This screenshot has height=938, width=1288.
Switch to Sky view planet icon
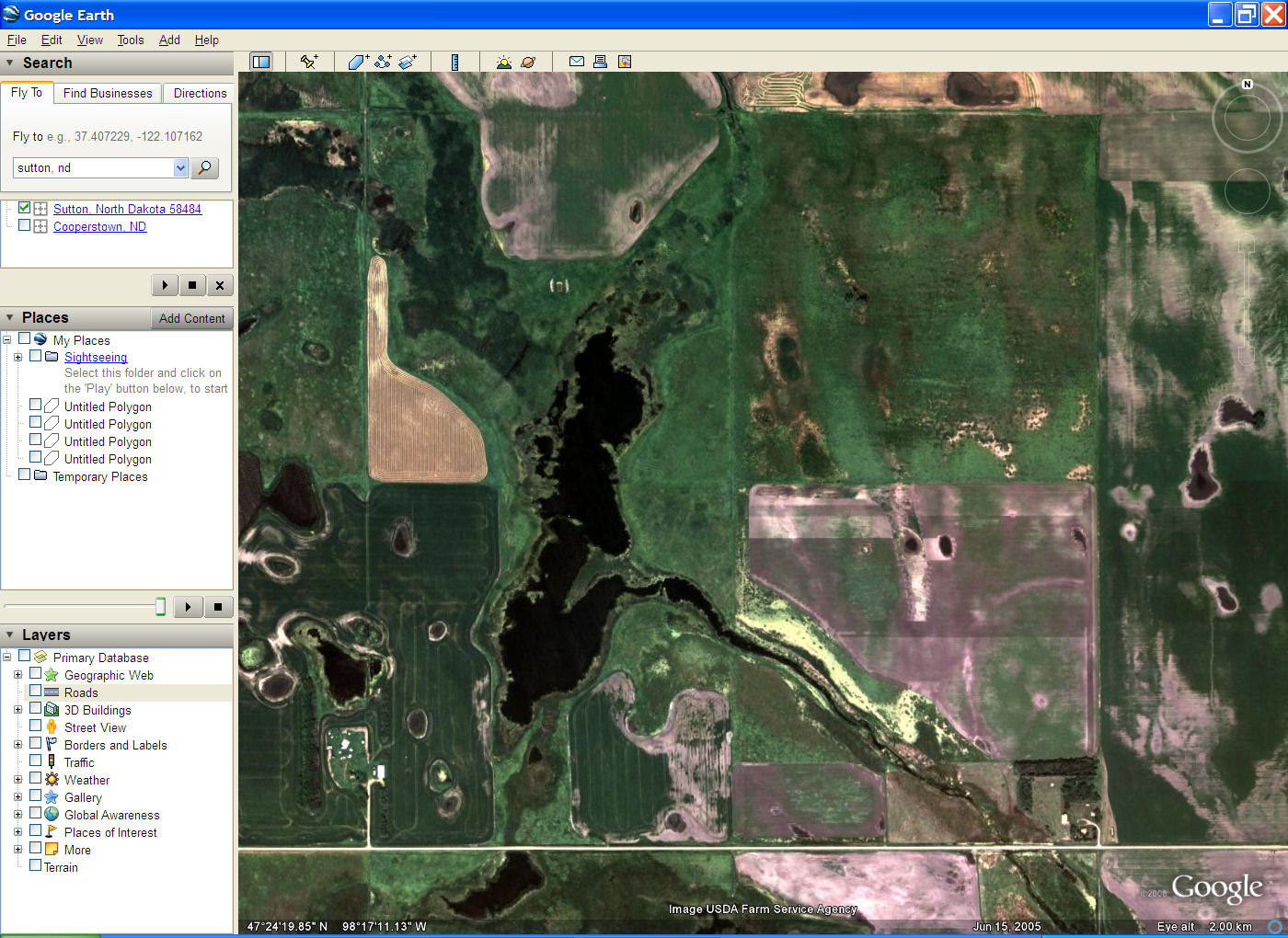click(528, 62)
